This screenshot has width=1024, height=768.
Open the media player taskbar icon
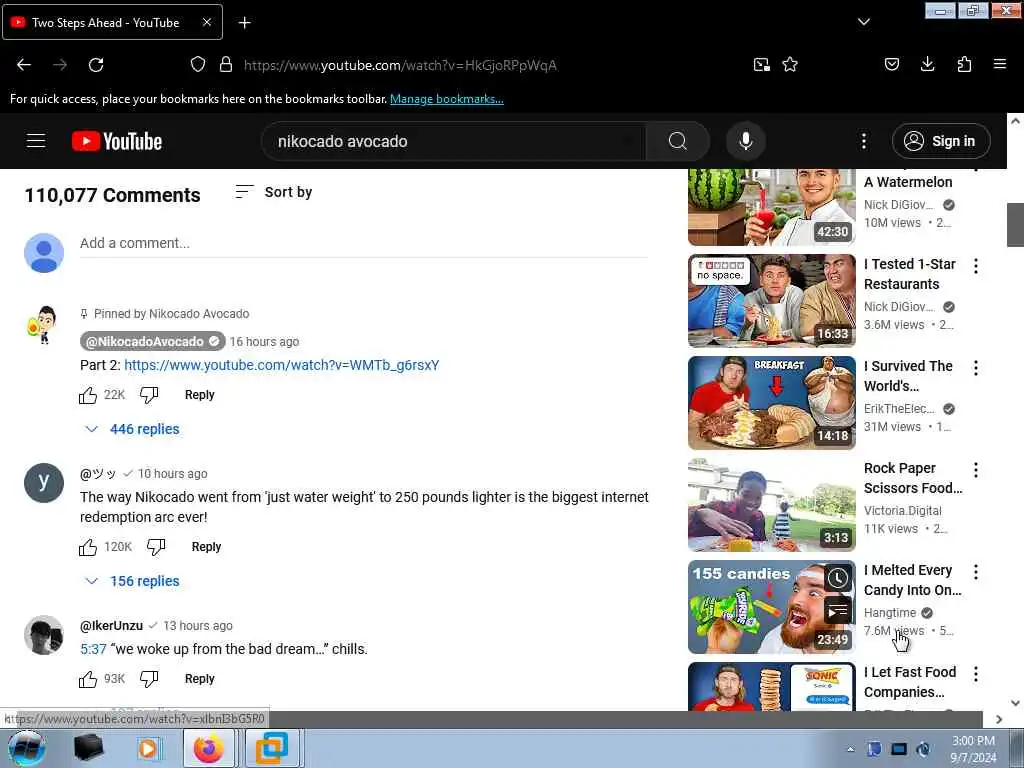coord(148,748)
